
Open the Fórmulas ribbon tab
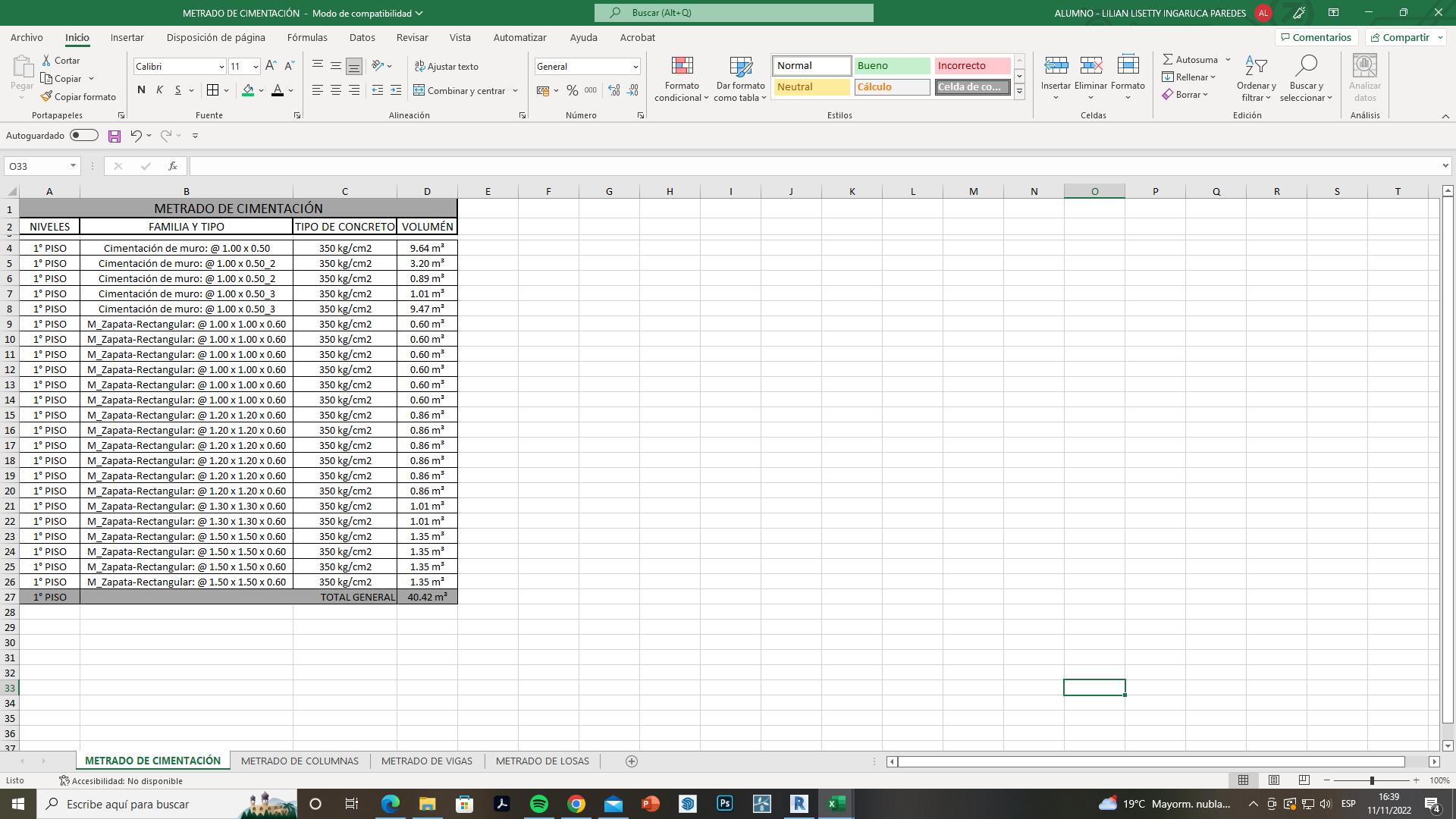click(307, 37)
